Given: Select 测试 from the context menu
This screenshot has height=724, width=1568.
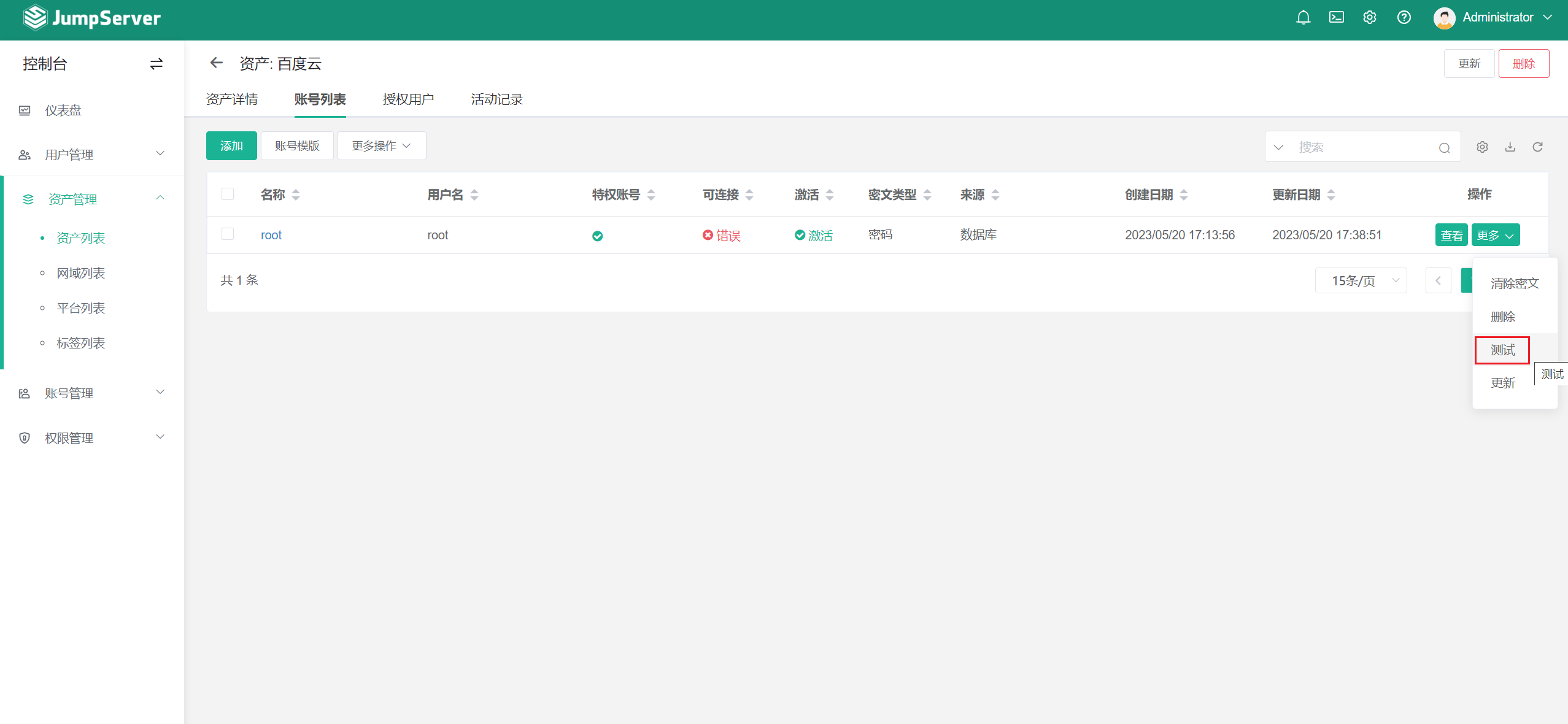Looking at the screenshot, I should [x=1502, y=350].
